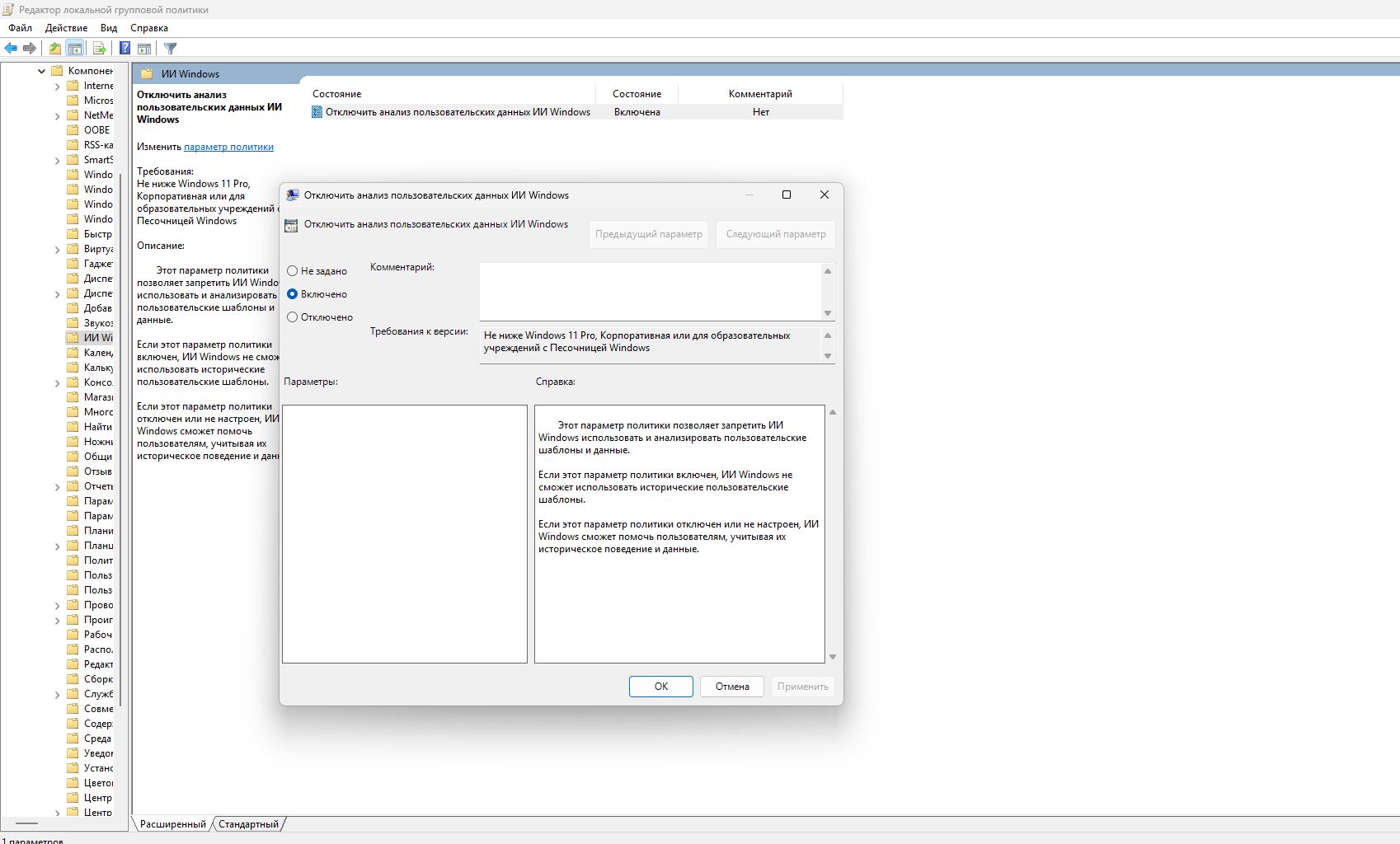Select the Отключить анализ пользовательских данных list row

click(x=576, y=112)
